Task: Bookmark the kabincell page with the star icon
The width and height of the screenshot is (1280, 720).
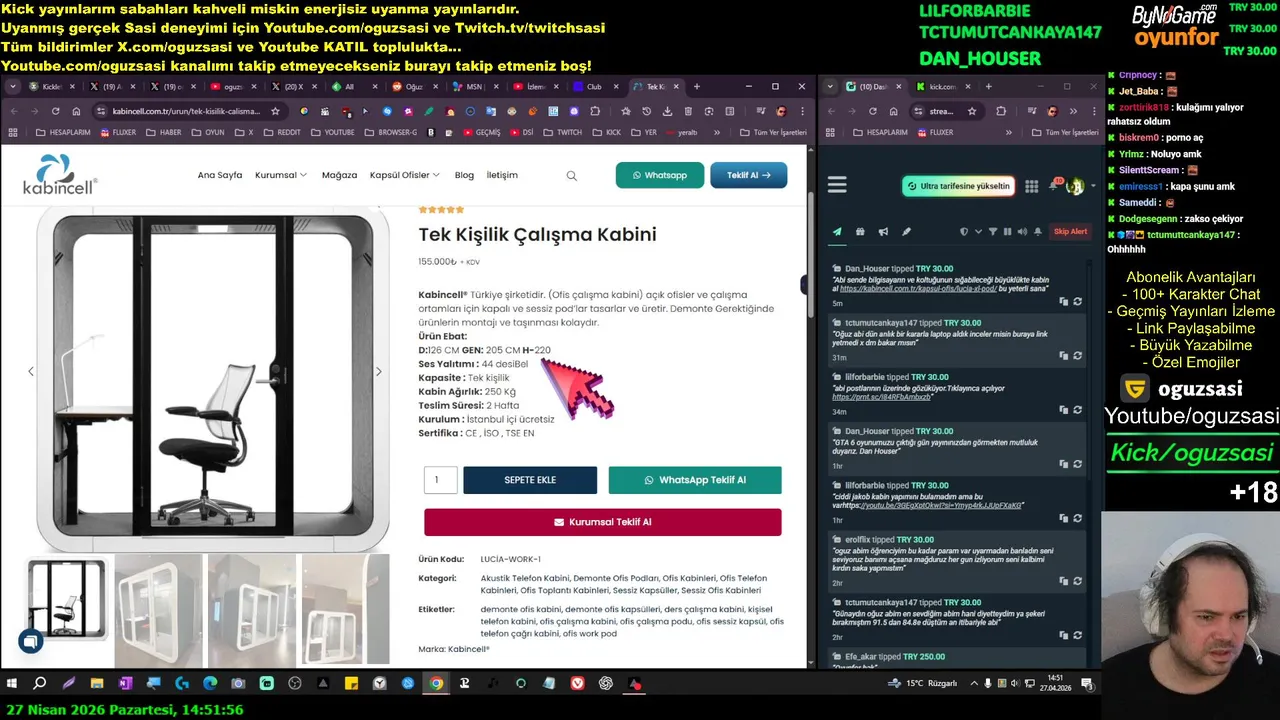Action: pos(275,111)
